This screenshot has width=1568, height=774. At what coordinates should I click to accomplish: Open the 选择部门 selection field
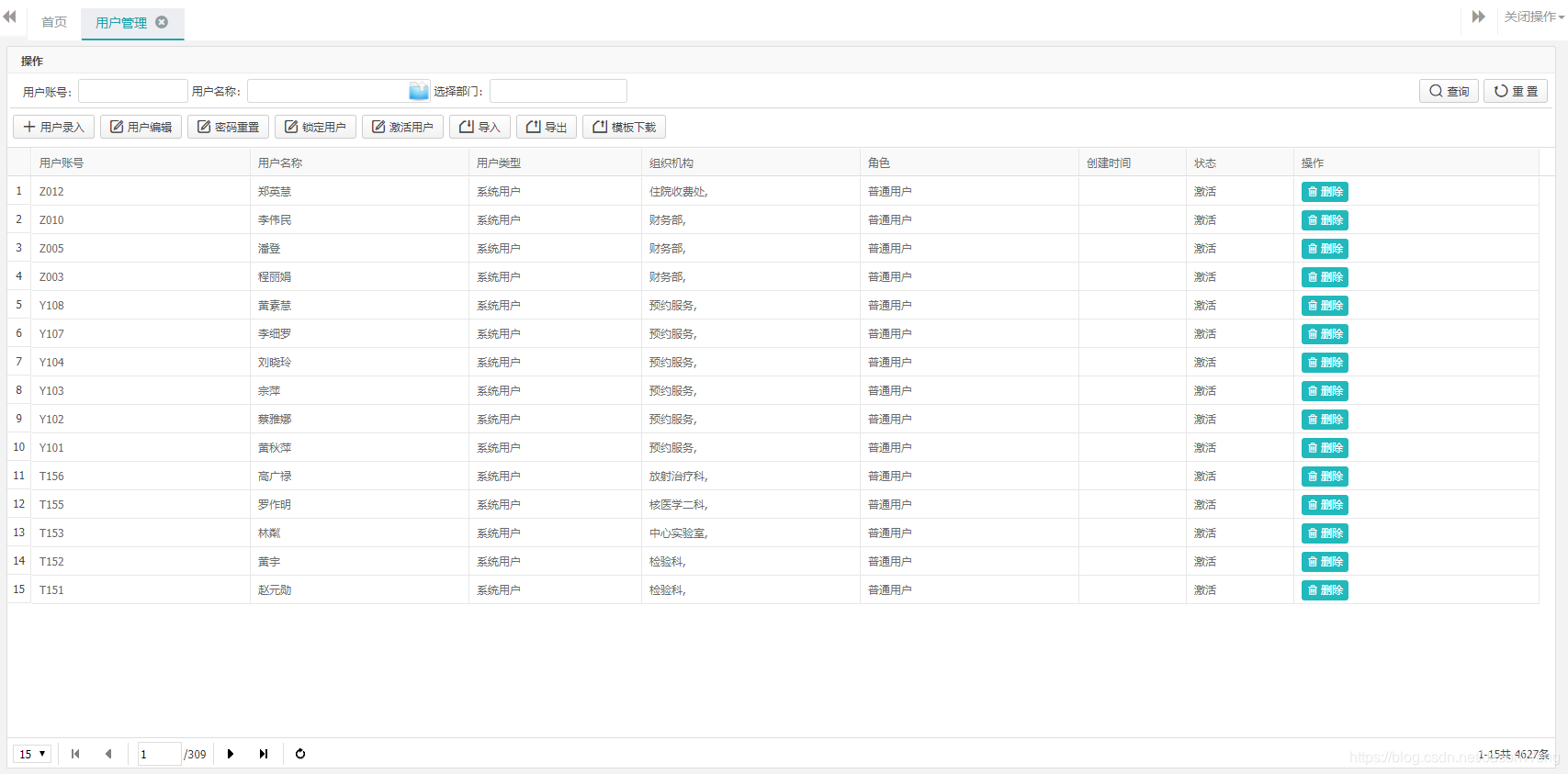pyautogui.click(x=558, y=91)
